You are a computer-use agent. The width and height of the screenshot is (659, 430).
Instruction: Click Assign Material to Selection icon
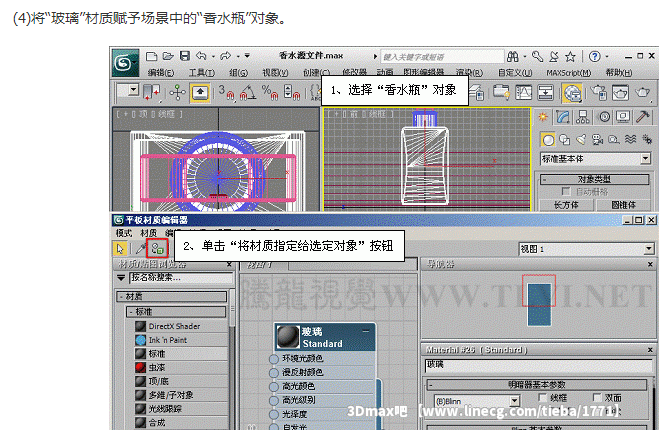tap(158, 248)
